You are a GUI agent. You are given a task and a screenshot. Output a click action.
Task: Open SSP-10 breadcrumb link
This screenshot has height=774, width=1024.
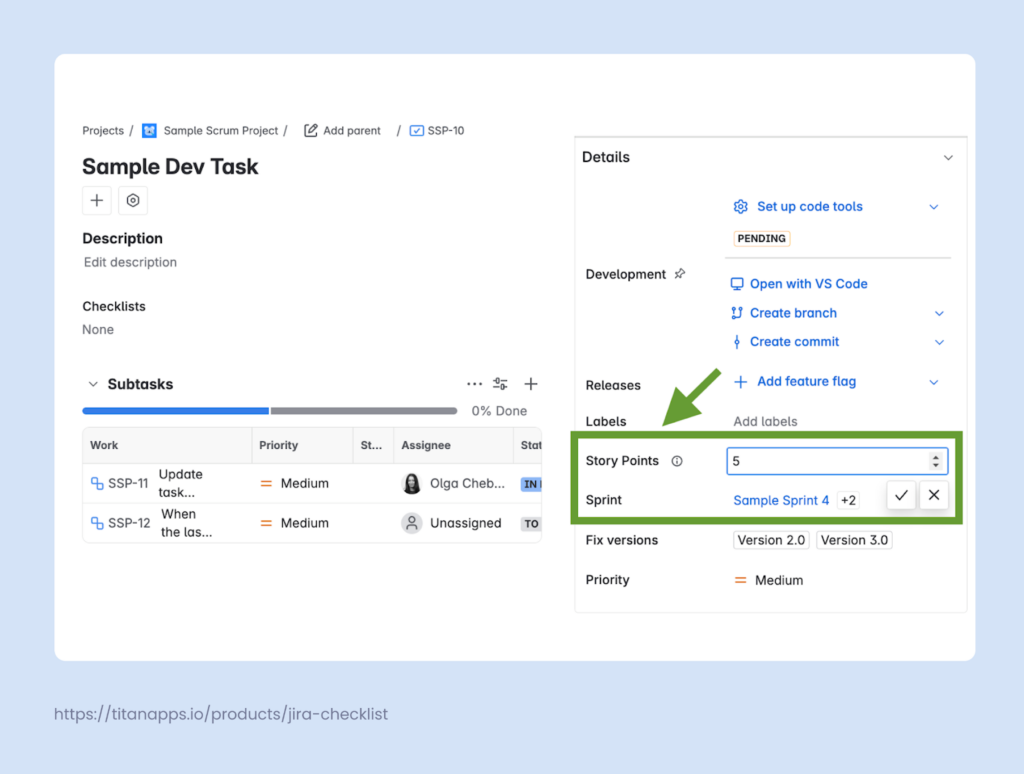(x=446, y=131)
